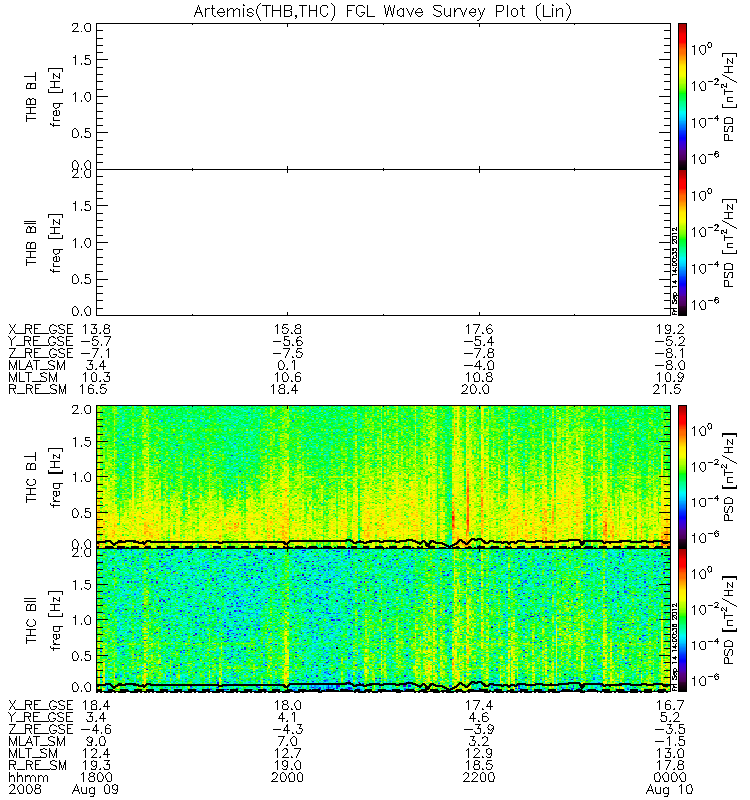The height and width of the screenshot is (800, 750).
Task: Click the 1800 time axis label
Action: [96, 778]
